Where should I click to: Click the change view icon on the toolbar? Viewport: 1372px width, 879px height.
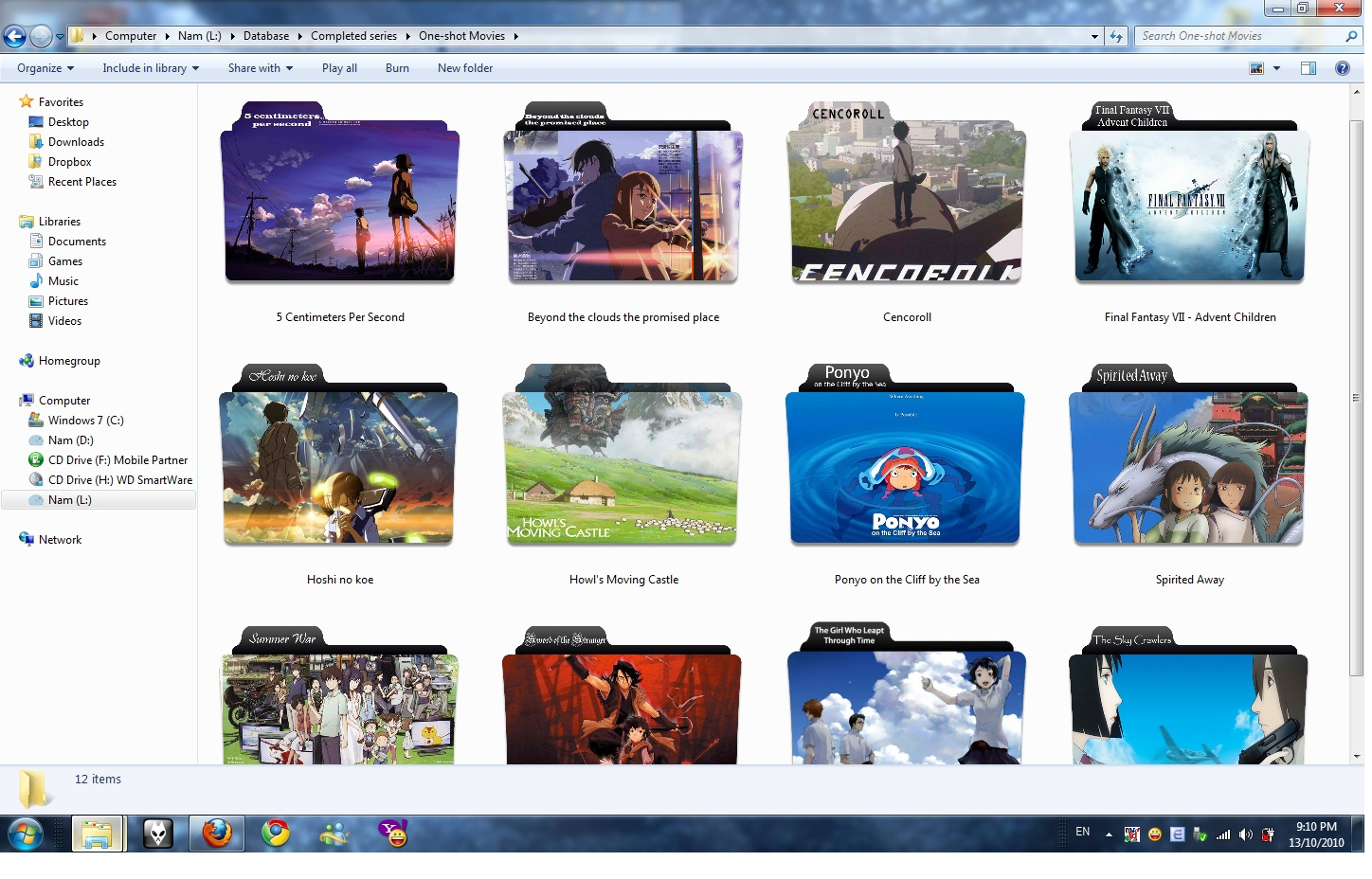[x=1256, y=67]
